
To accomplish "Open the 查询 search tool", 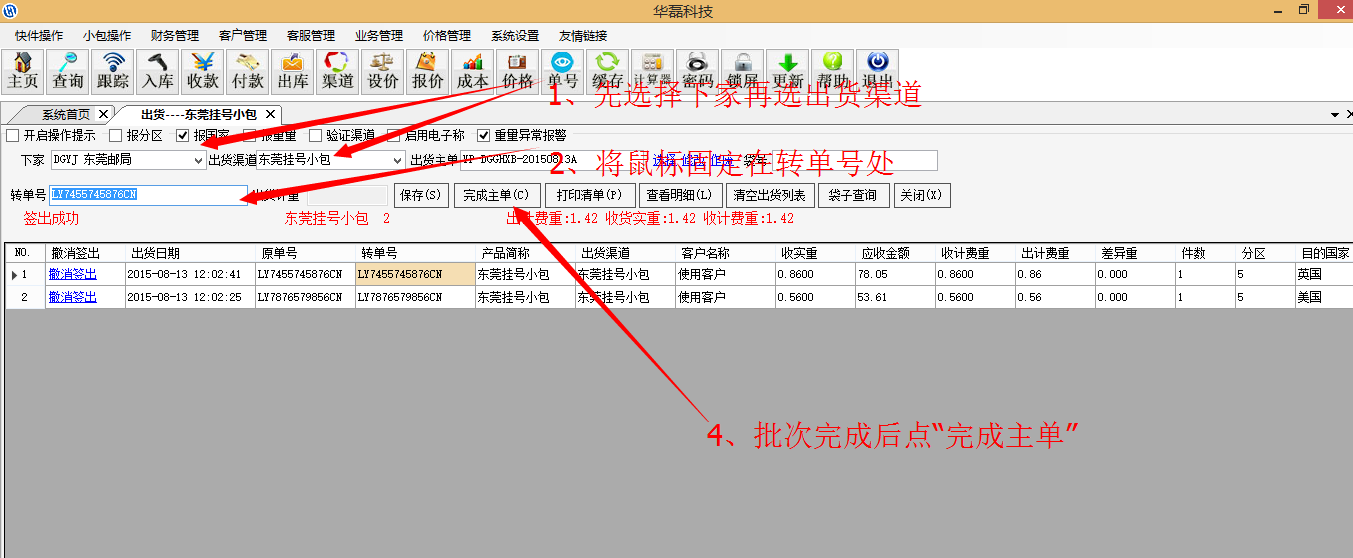I will (68, 71).
